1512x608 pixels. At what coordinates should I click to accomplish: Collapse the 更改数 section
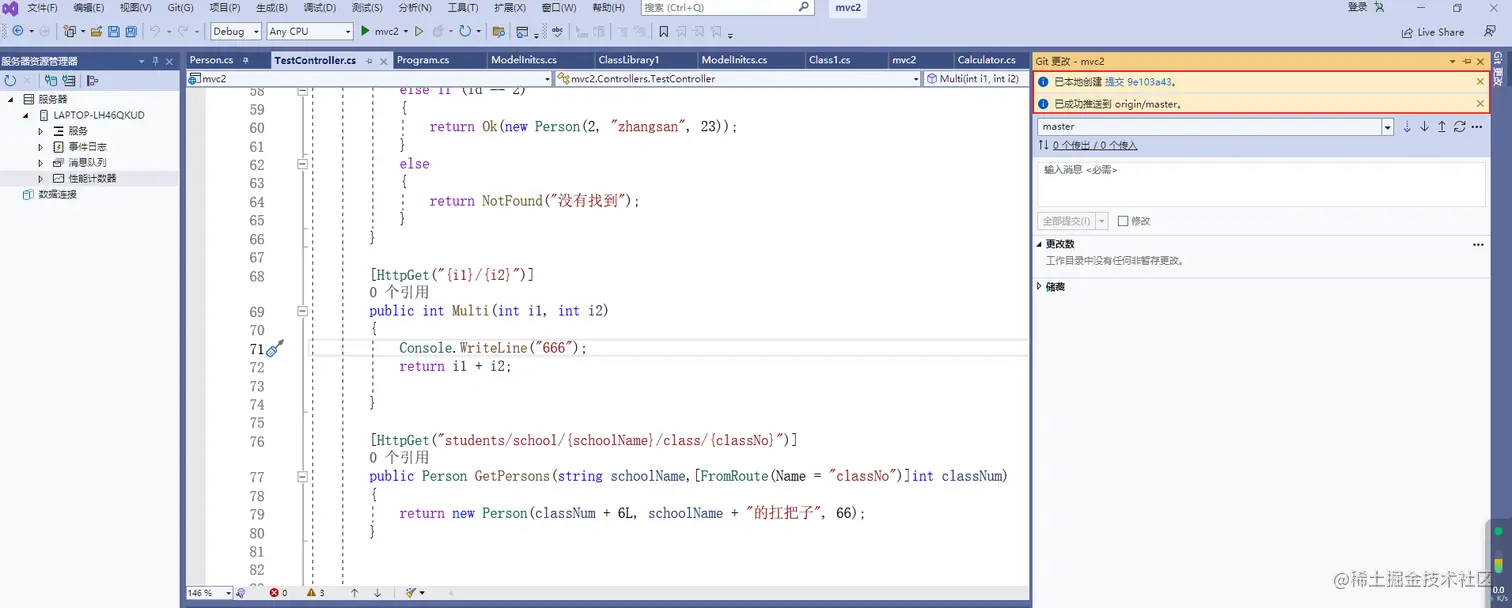click(1040, 244)
